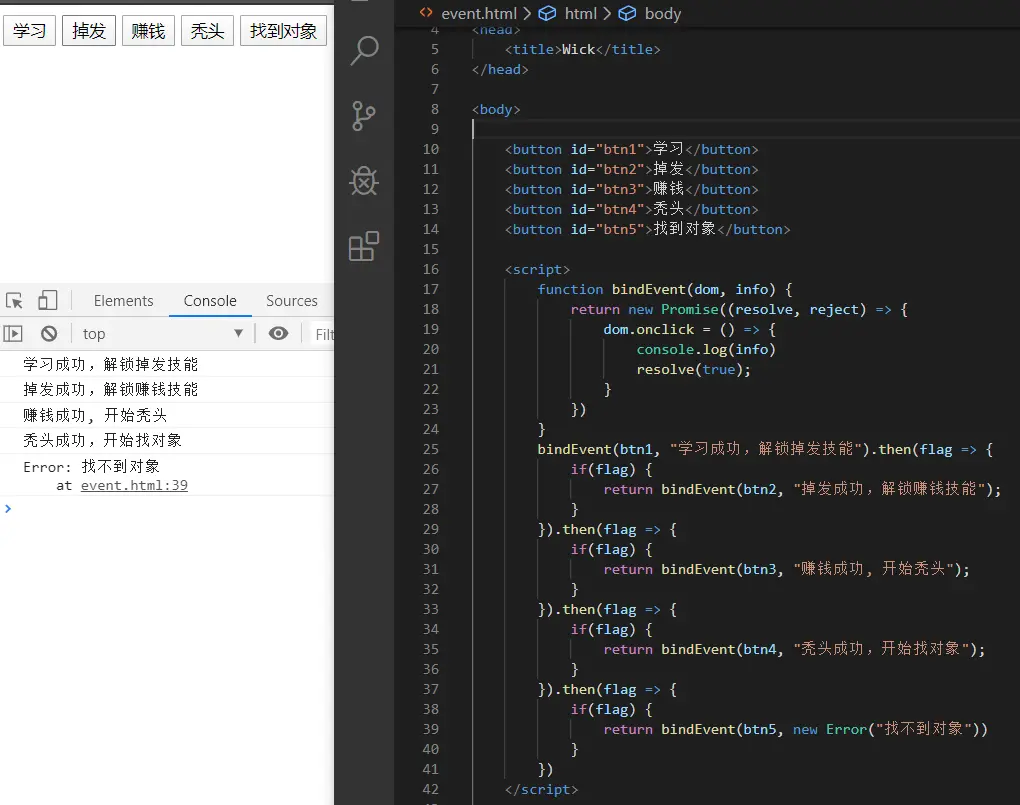The height and width of the screenshot is (805, 1020).
Task: Click the <title>Wick</title> line
Action: (582, 49)
